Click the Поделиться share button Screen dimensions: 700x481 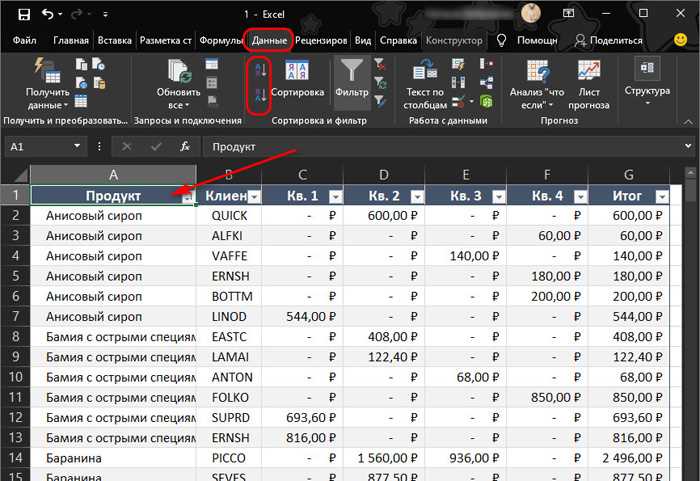coord(608,40)
